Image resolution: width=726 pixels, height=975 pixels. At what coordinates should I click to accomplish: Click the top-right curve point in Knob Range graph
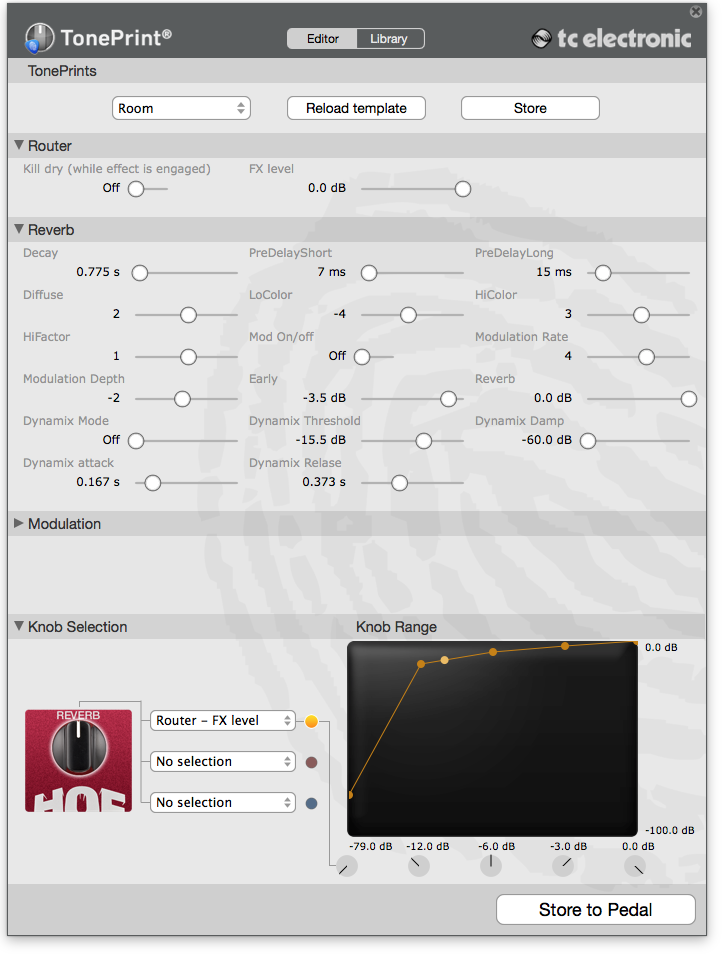635,642
